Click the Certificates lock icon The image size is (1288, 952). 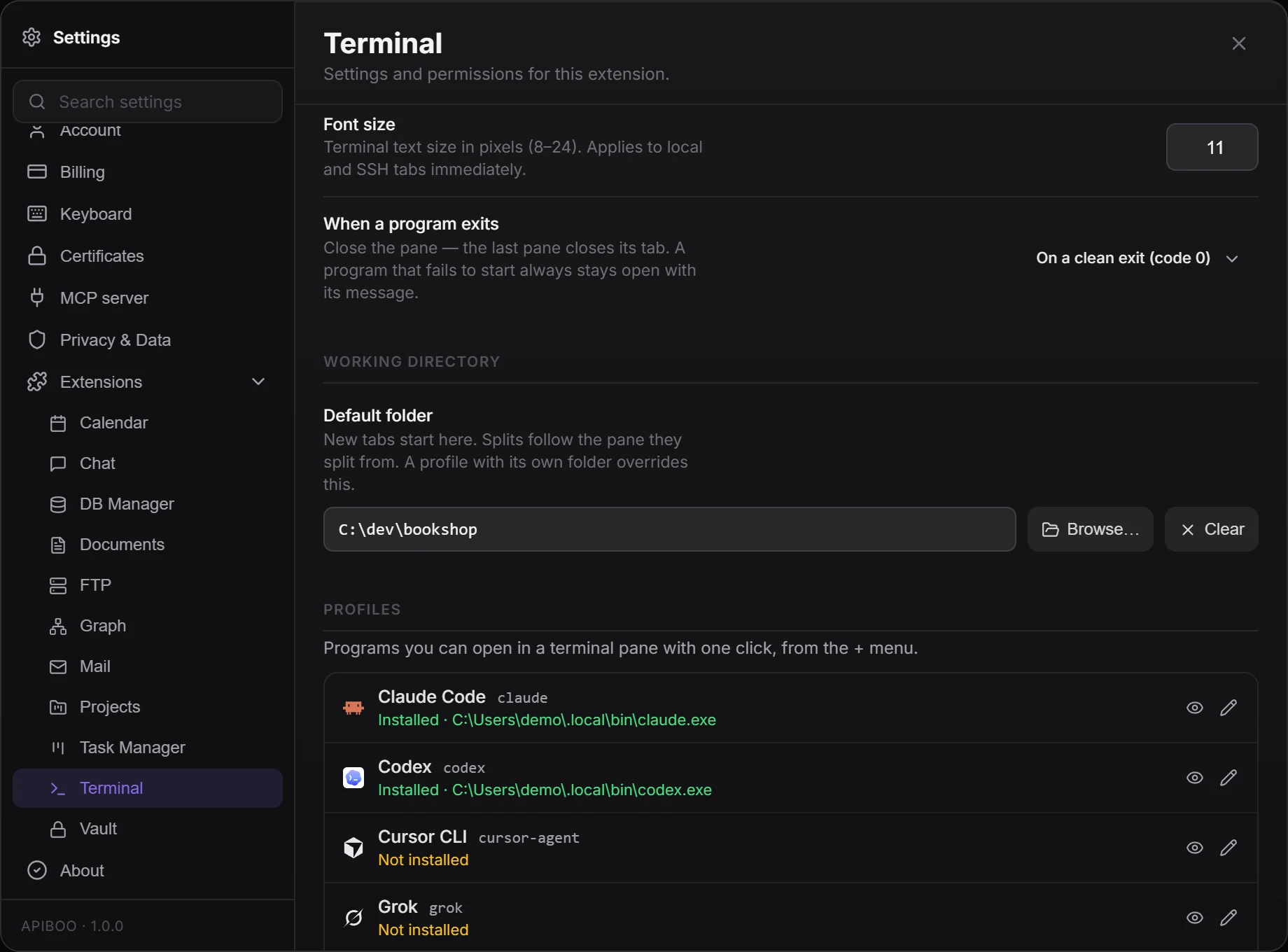pos(37,255)
